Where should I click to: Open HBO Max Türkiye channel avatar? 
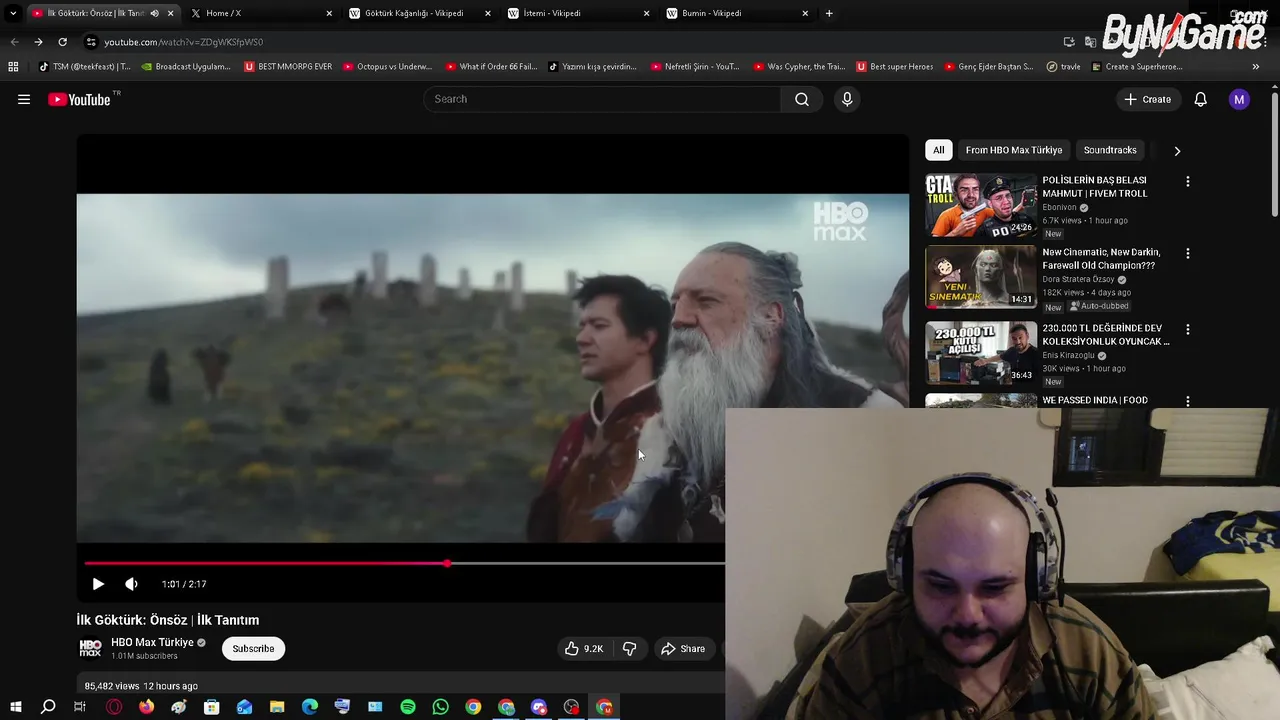click(90, 649)
